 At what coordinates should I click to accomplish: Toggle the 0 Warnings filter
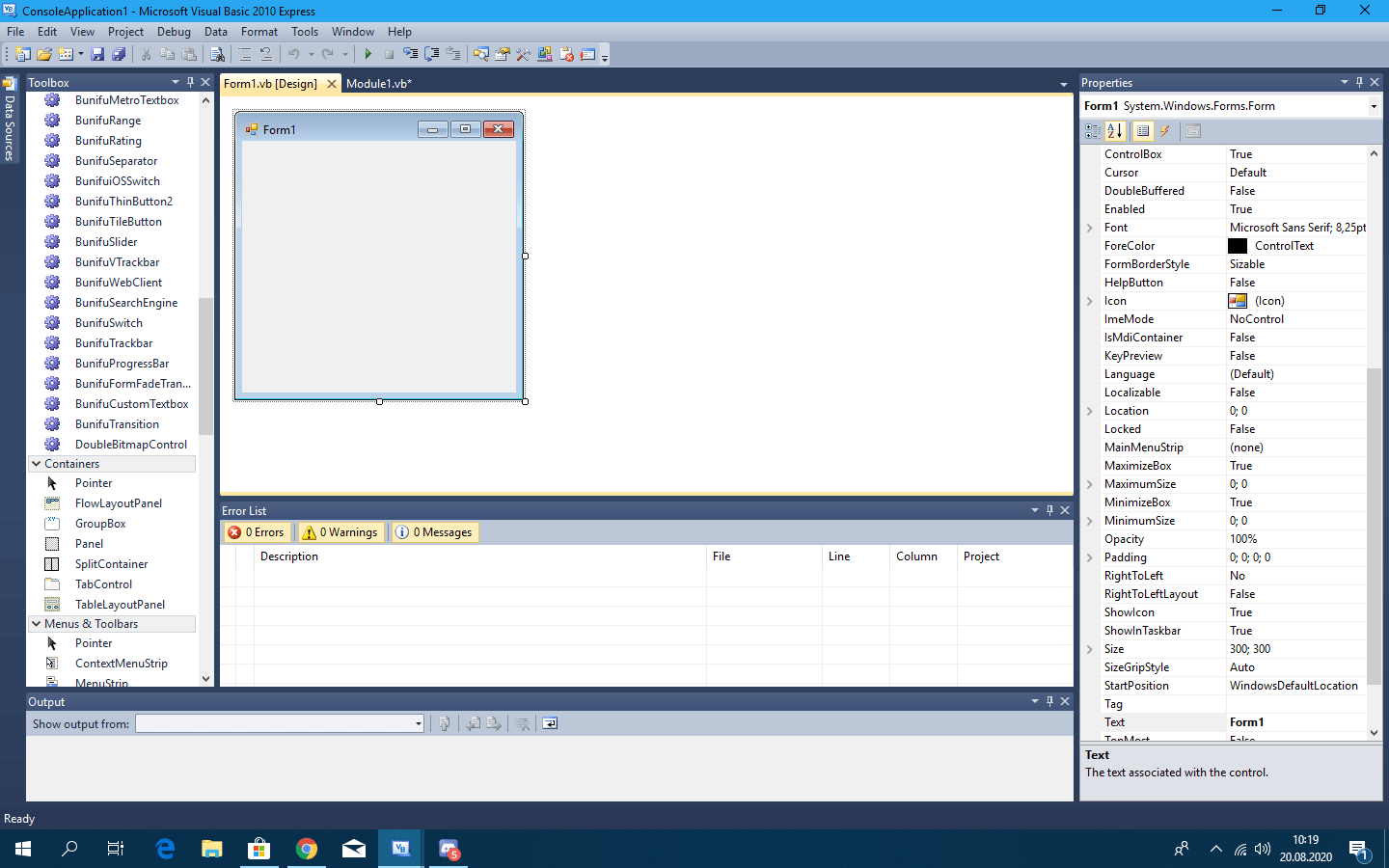[340, 532]
